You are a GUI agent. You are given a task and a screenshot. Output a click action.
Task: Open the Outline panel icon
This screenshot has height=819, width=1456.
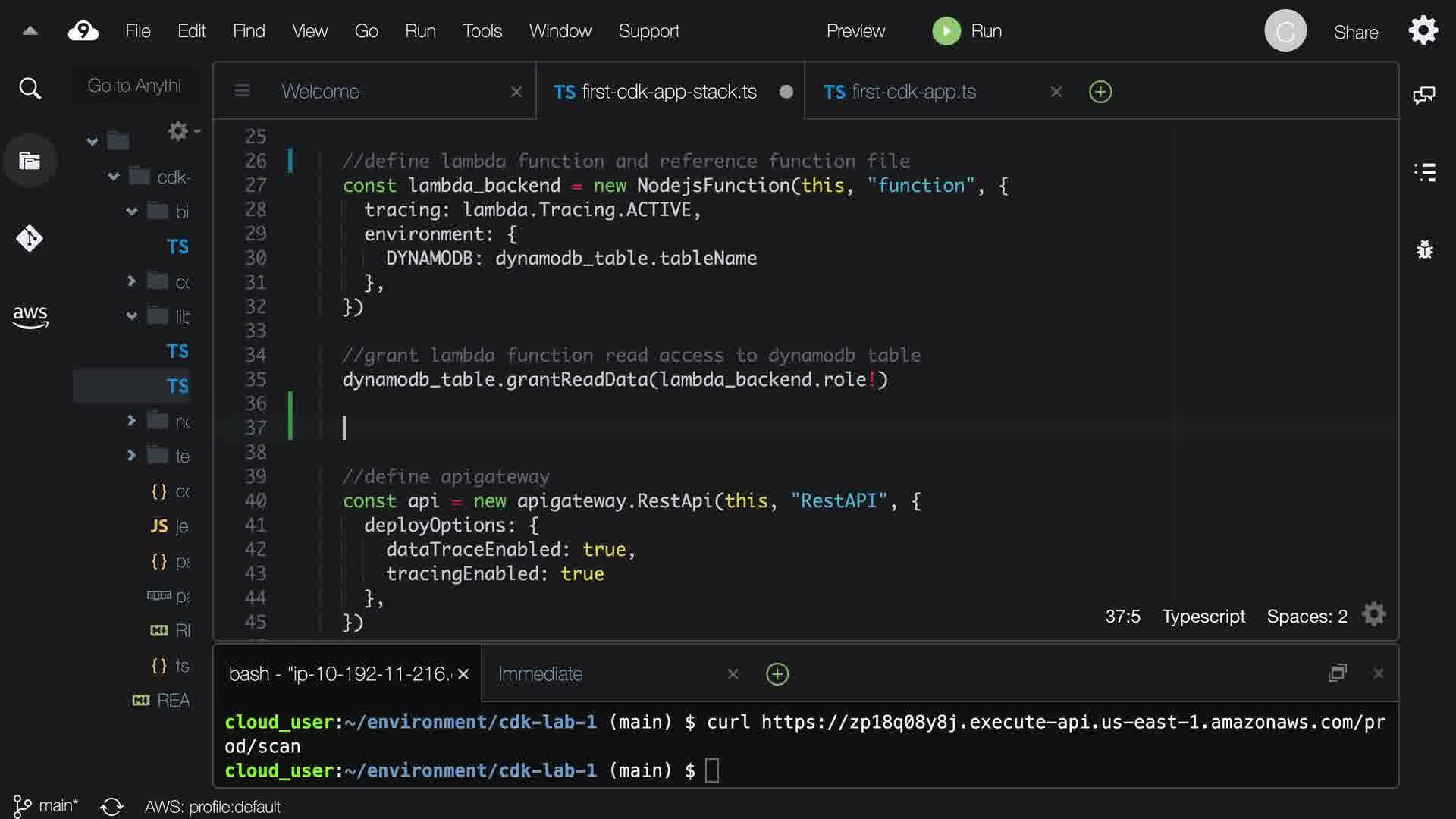[x=1425, y=172]
